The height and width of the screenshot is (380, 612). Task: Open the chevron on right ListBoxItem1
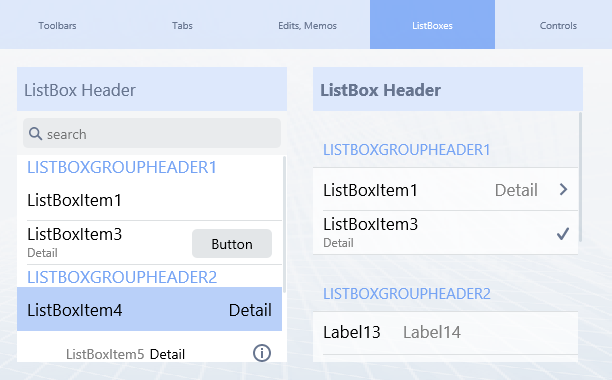pos(563,190)
